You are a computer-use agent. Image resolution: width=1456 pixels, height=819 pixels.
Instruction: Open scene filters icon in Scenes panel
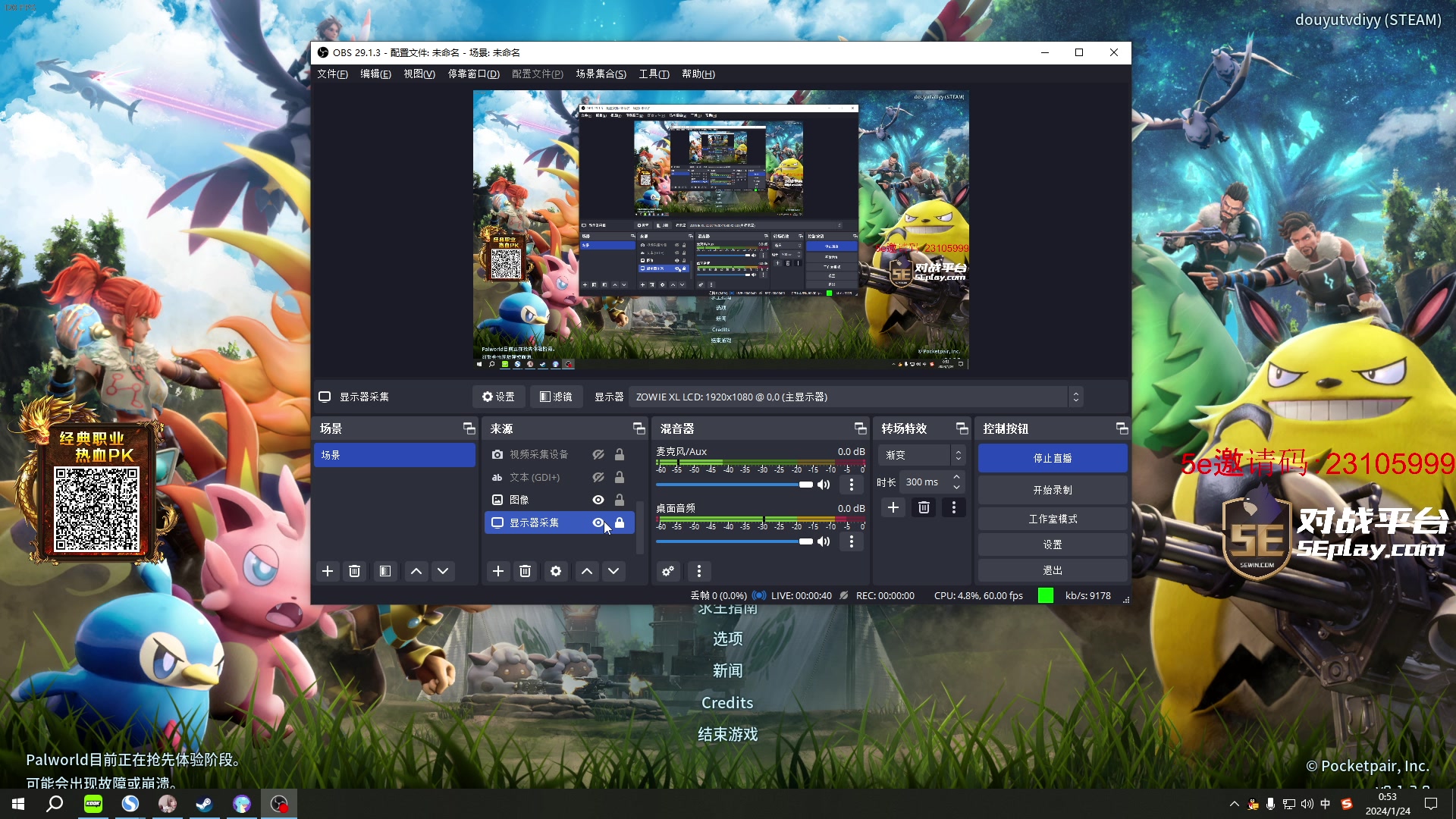385,571
